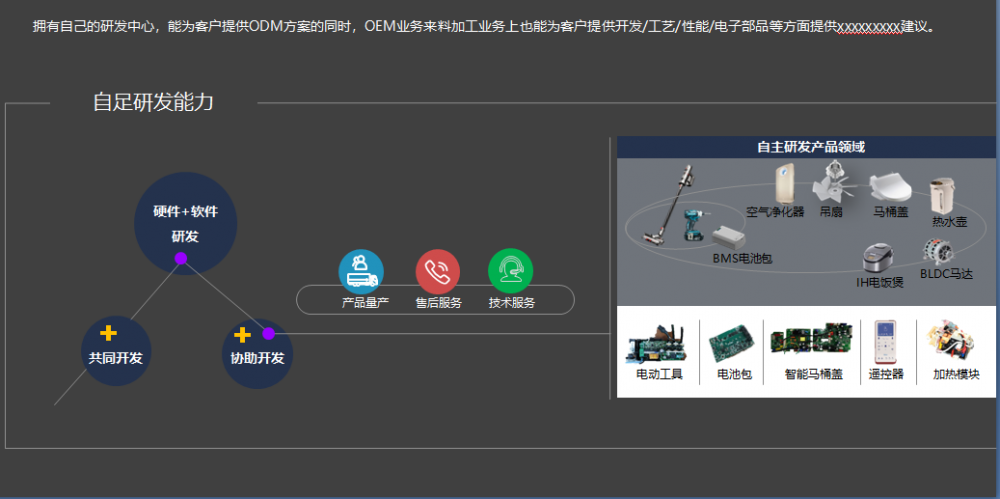Click the 吊扇 ceiling fan image
Screen dimensions: 1000x499
pyautogui.click(x=831, y=185)
